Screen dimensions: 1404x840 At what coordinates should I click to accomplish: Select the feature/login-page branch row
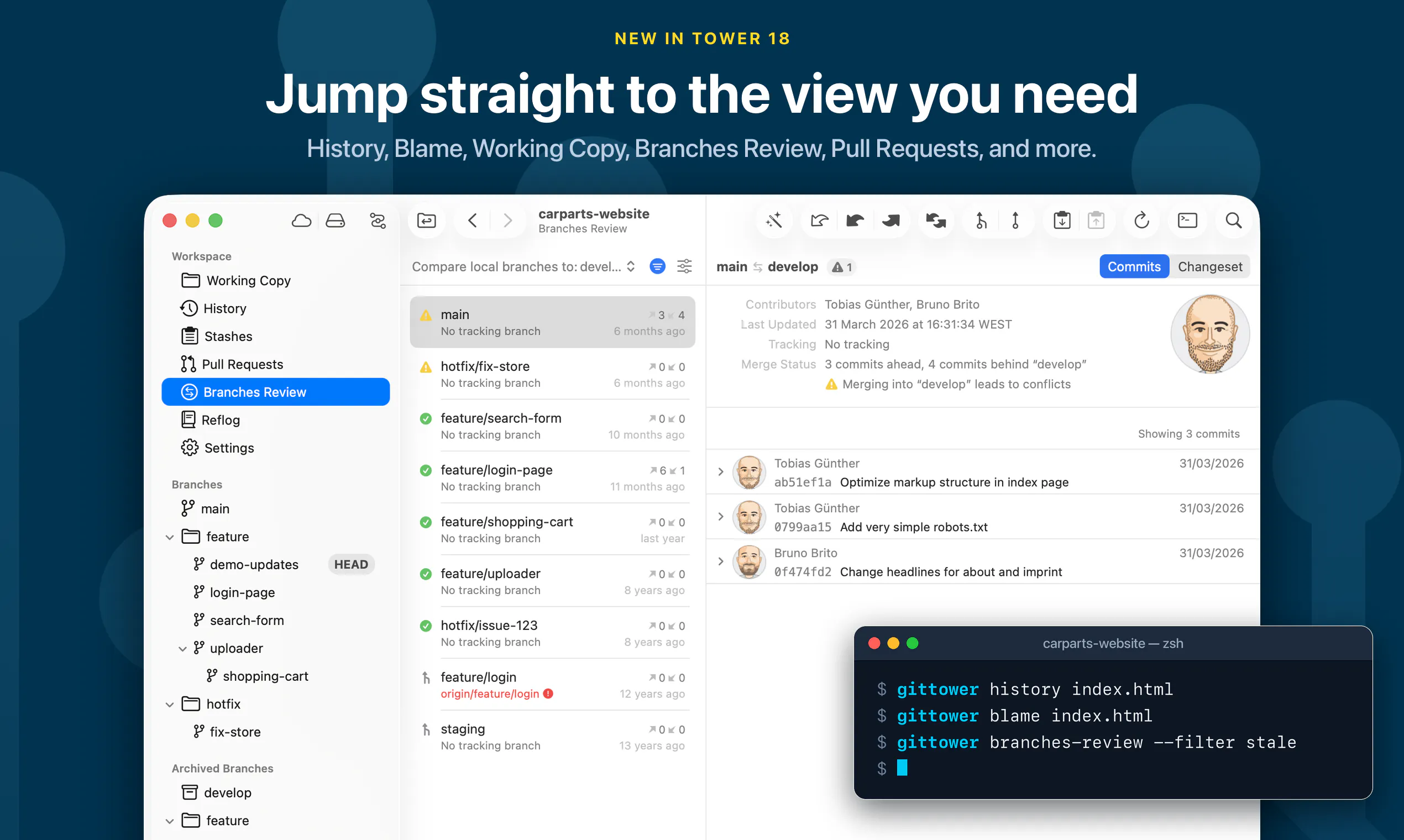(553, 477)
